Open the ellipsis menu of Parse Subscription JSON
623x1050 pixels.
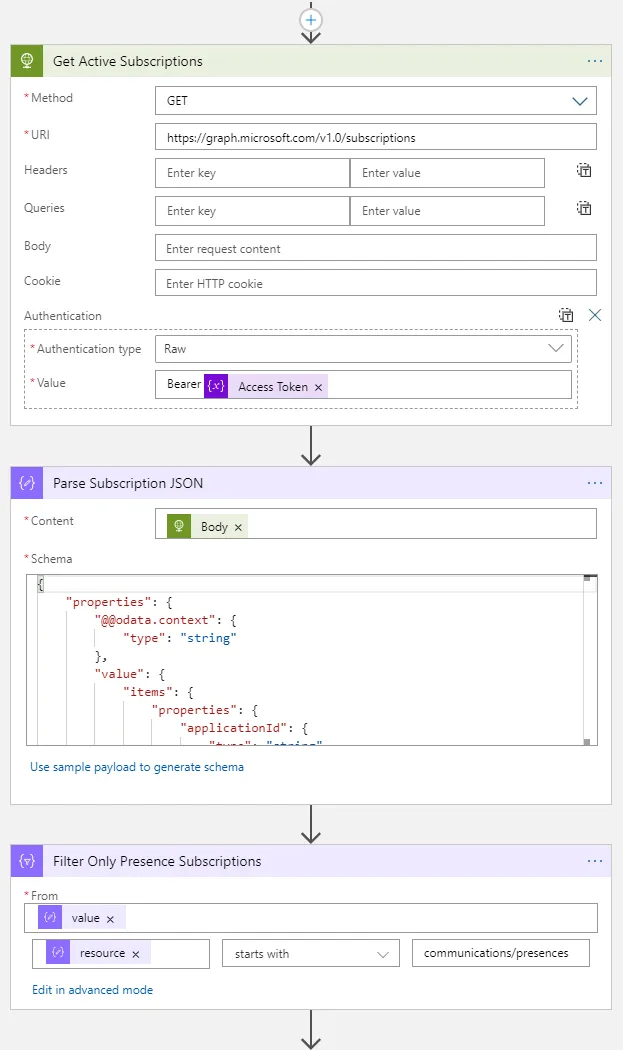594,483
